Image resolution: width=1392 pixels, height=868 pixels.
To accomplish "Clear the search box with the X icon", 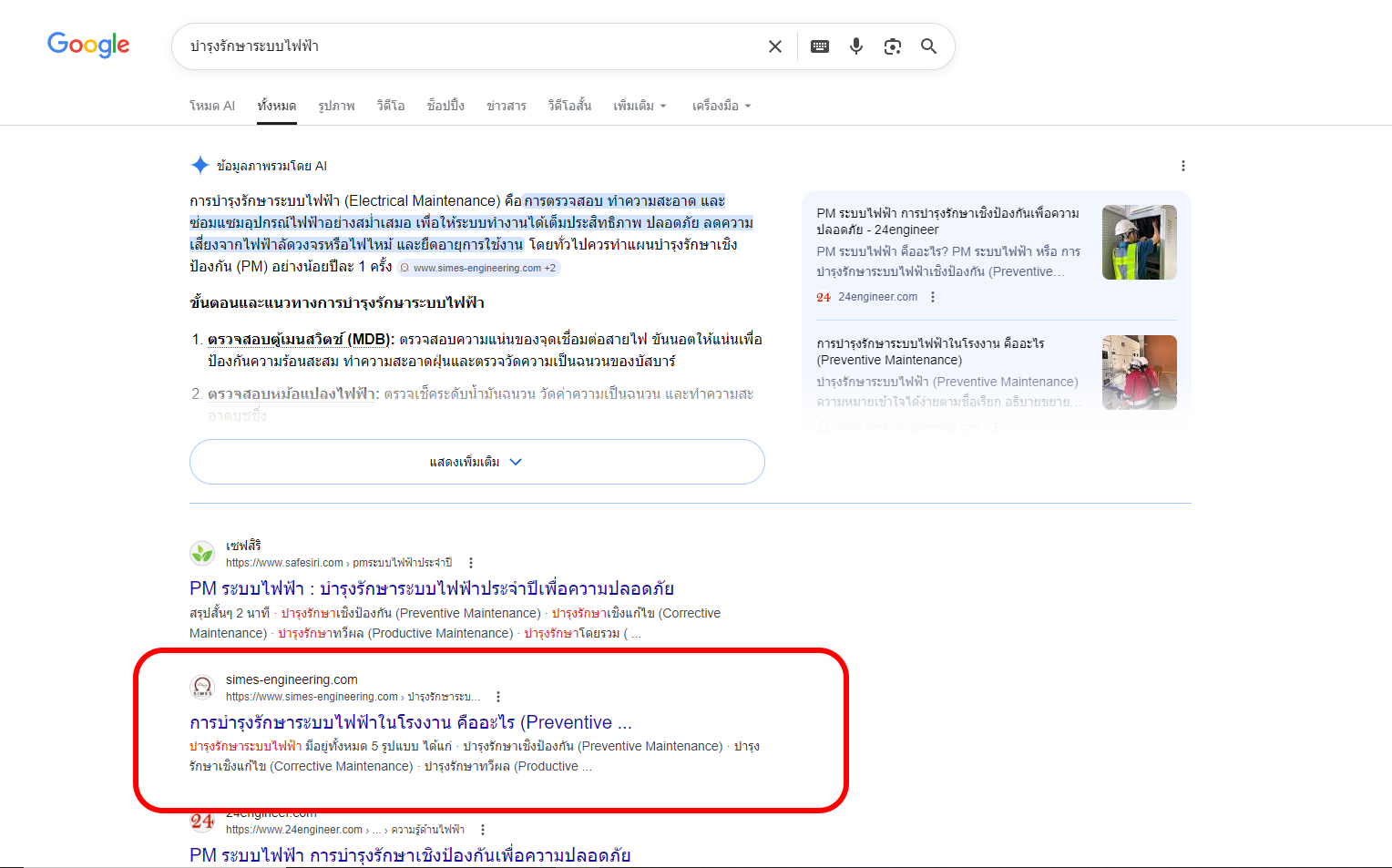I will pos(774,46).
